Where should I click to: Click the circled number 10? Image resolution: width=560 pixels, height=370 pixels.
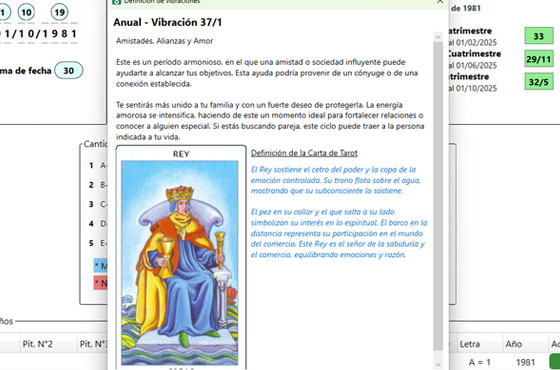[x=26, y=13]
